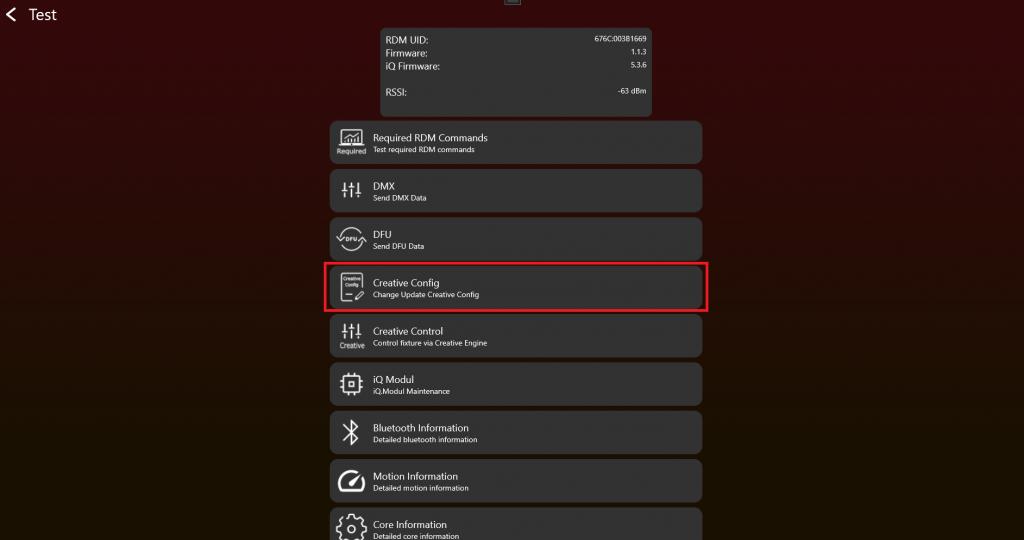Open iQ.Modul Maintenance entry
Viewport: 1024px width, 540px height.
click(x=516, y=384)
